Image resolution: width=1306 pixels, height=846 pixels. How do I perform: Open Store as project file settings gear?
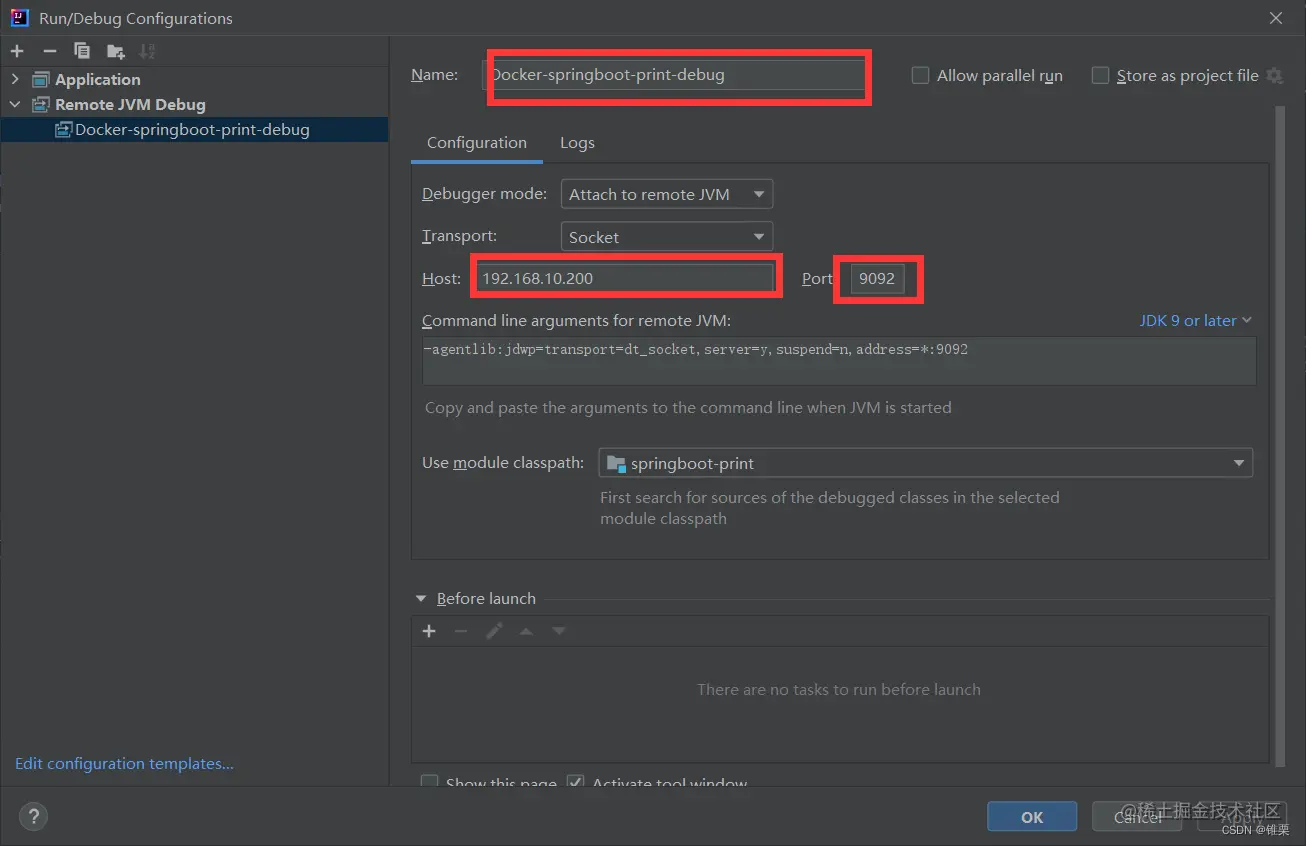point(1274,76)
